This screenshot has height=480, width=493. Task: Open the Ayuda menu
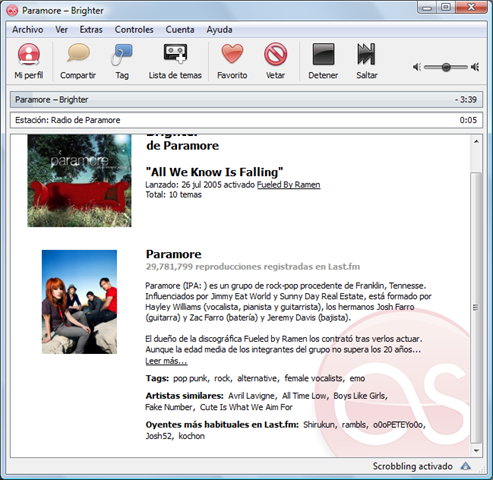tap(219, 30)
